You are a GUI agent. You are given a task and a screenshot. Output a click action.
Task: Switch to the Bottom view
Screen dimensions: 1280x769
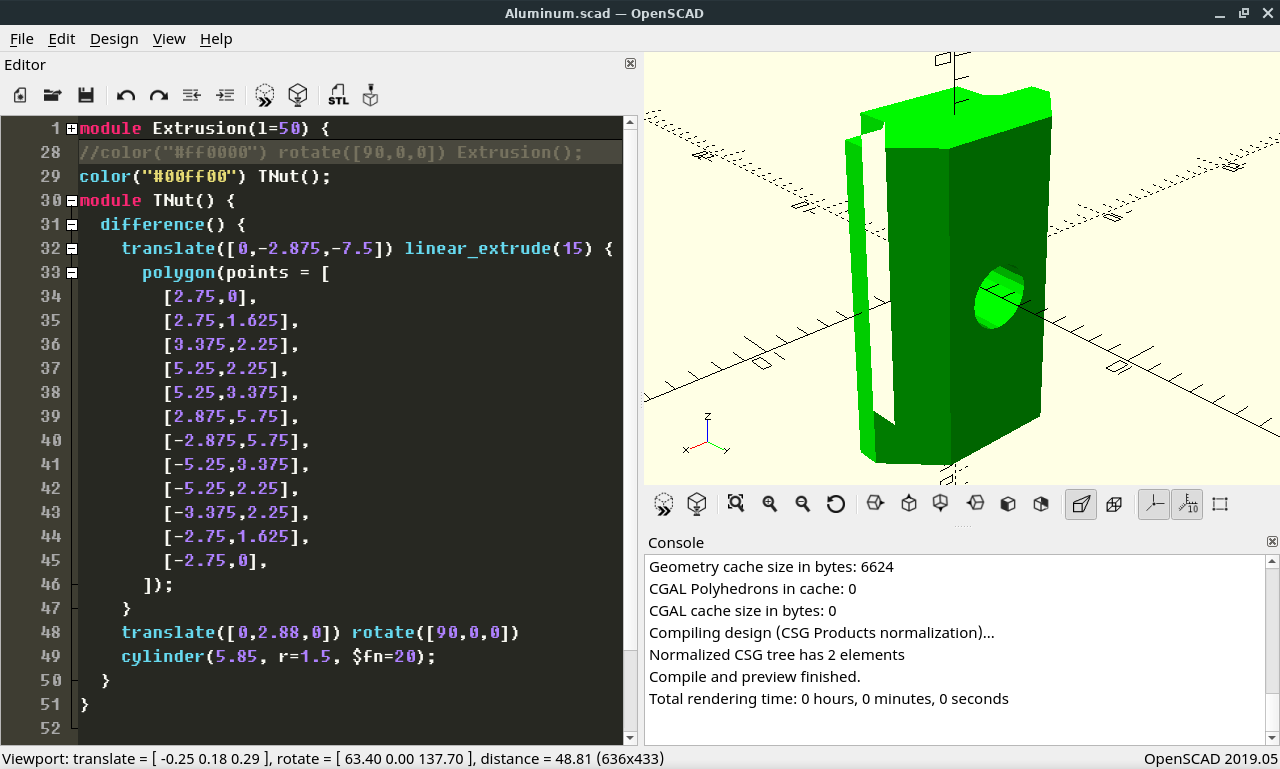coord(941,504)
